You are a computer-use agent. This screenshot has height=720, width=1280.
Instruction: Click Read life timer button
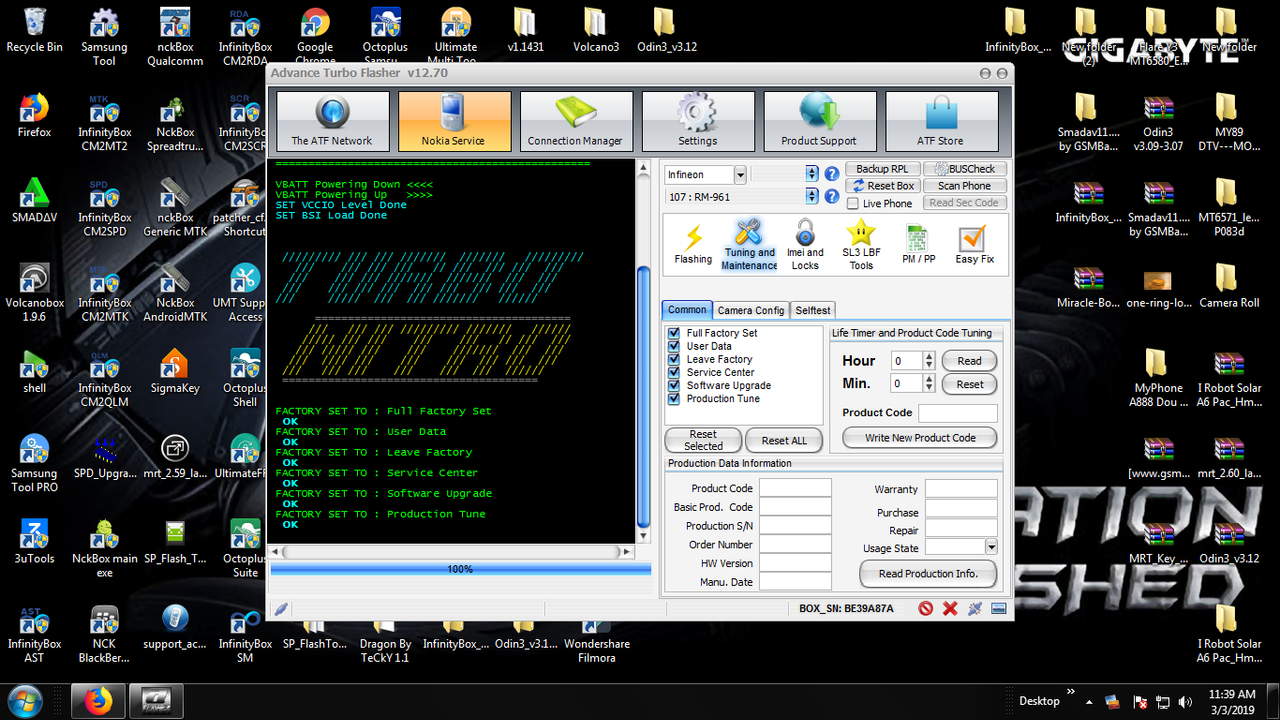tap(970, 361)
